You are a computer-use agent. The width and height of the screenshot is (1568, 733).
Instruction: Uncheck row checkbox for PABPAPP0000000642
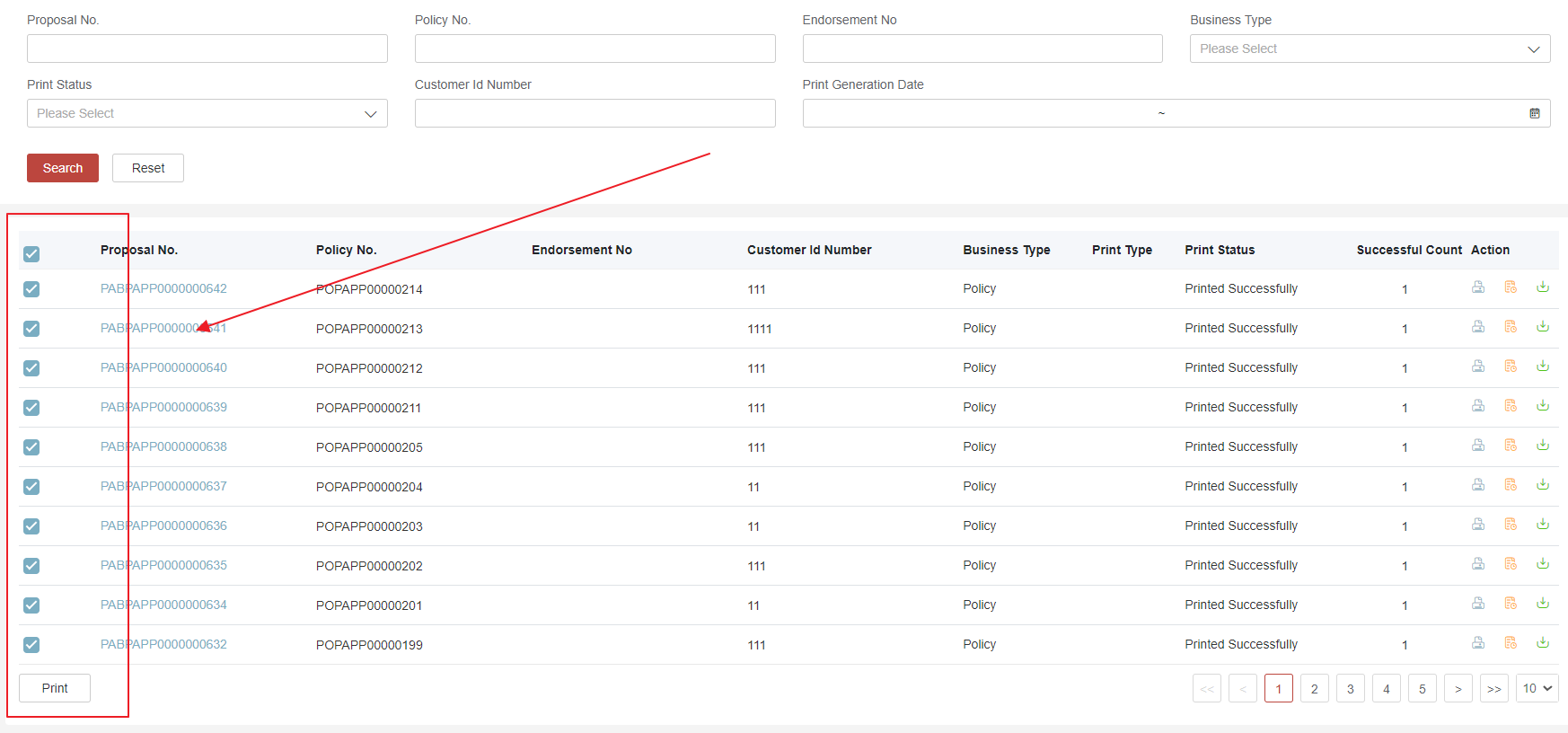31,289
